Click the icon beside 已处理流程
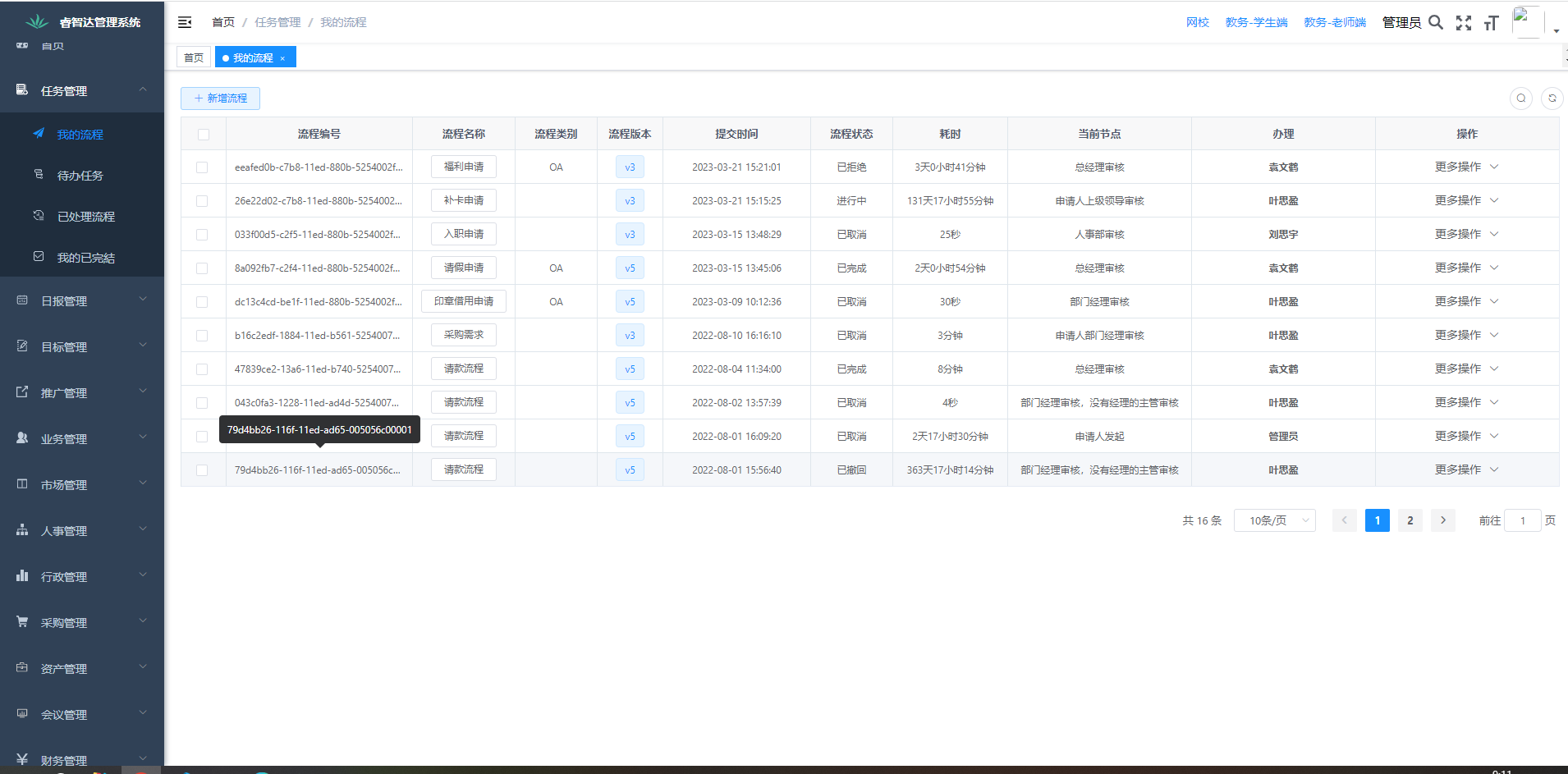Viewport: 1568px width, 774px height. [39, 215]
